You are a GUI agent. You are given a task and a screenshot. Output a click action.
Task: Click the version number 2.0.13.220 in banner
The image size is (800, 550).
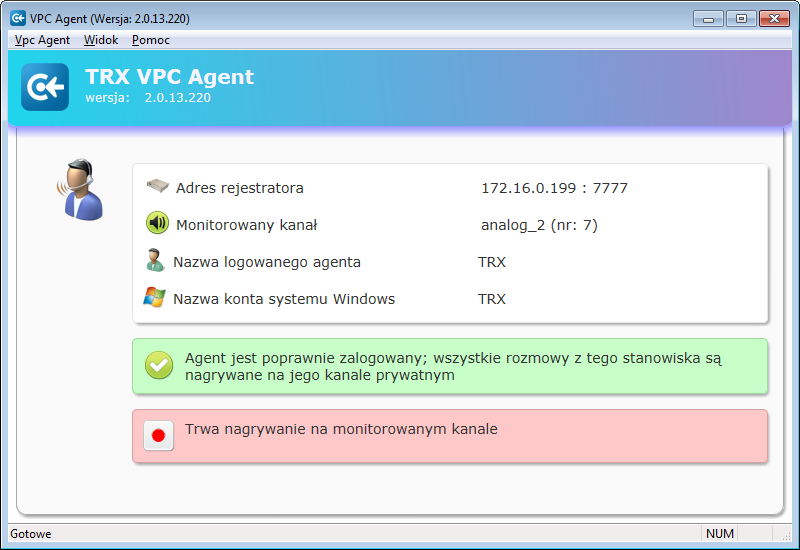coord(178,97)
